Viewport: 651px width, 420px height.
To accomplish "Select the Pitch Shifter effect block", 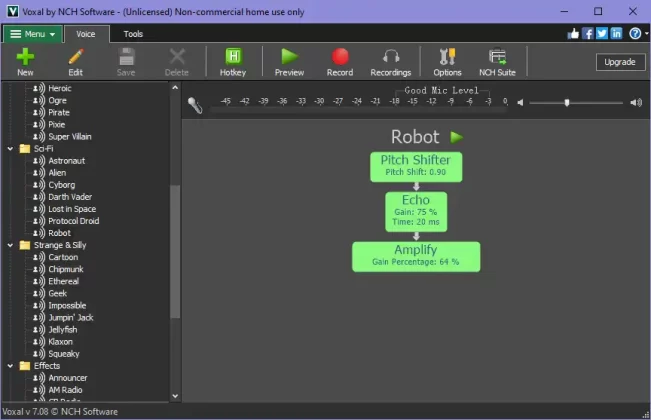I will pos(416,167).
